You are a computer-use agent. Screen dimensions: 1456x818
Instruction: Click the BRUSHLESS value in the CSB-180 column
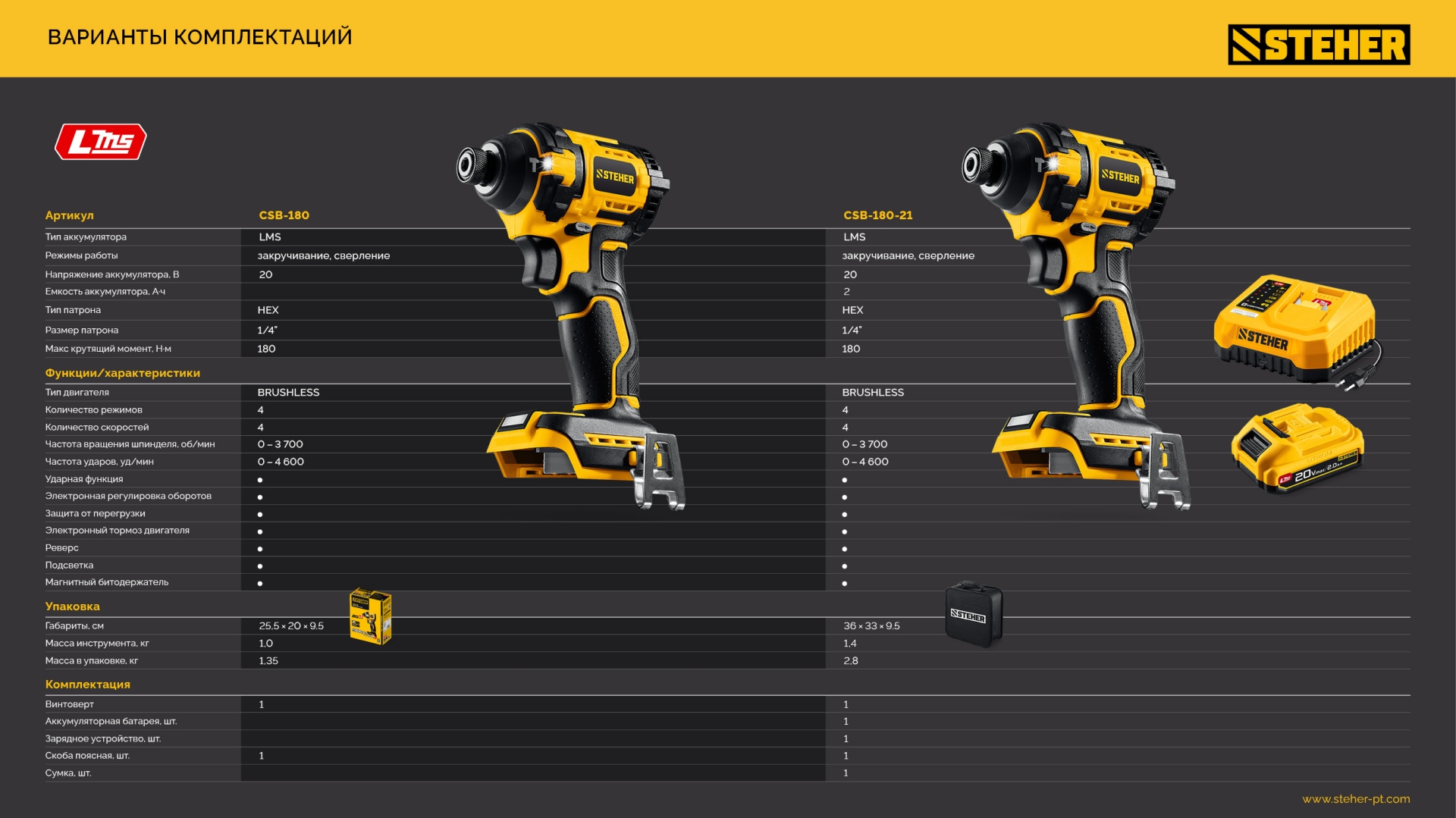[x=289, y=393]
